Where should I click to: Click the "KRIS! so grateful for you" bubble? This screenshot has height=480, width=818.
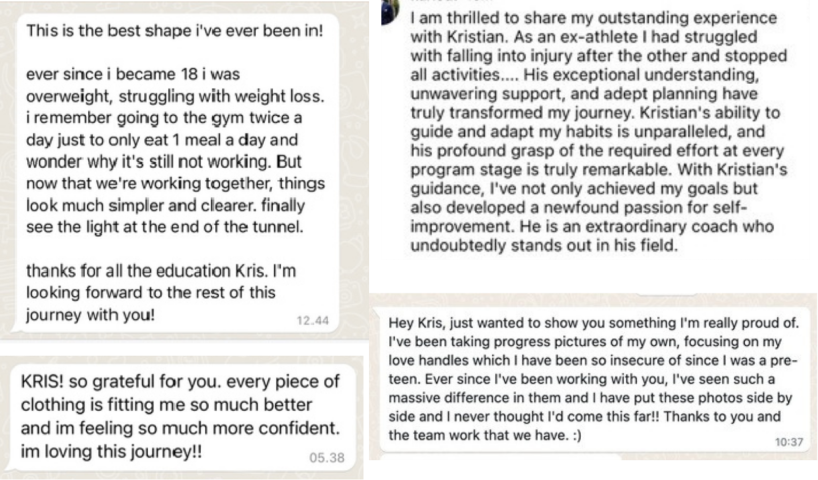[x=181, y=416]
